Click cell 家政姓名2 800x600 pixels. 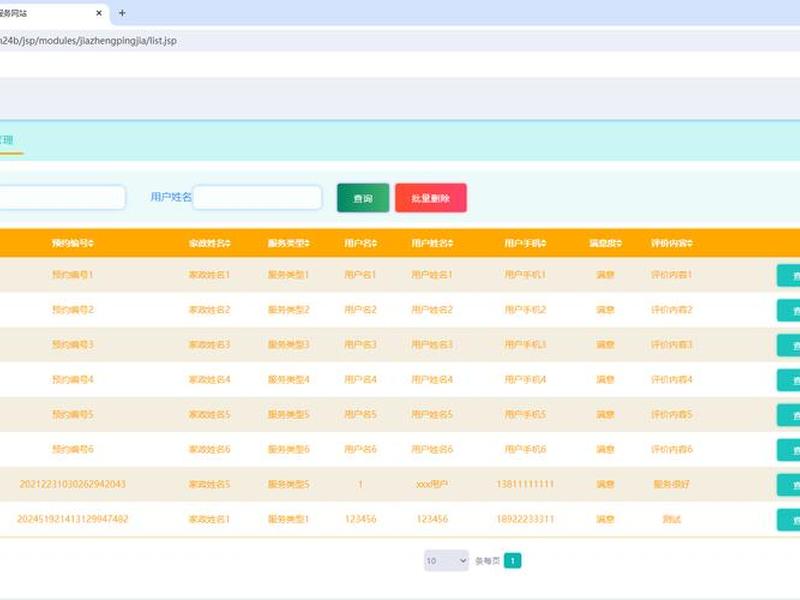click(x=210, y=310)
